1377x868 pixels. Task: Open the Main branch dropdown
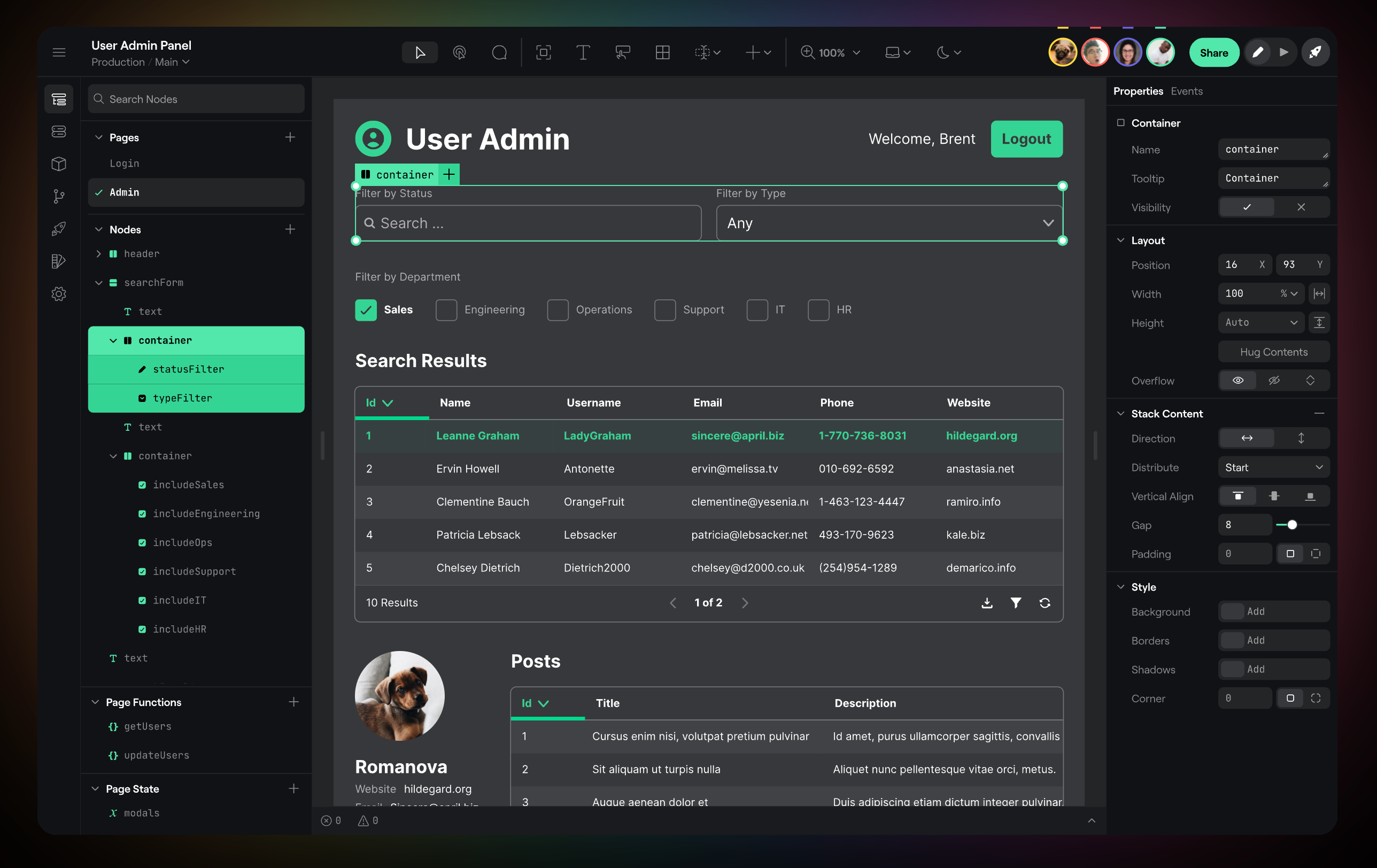click(x=172, y=62)
